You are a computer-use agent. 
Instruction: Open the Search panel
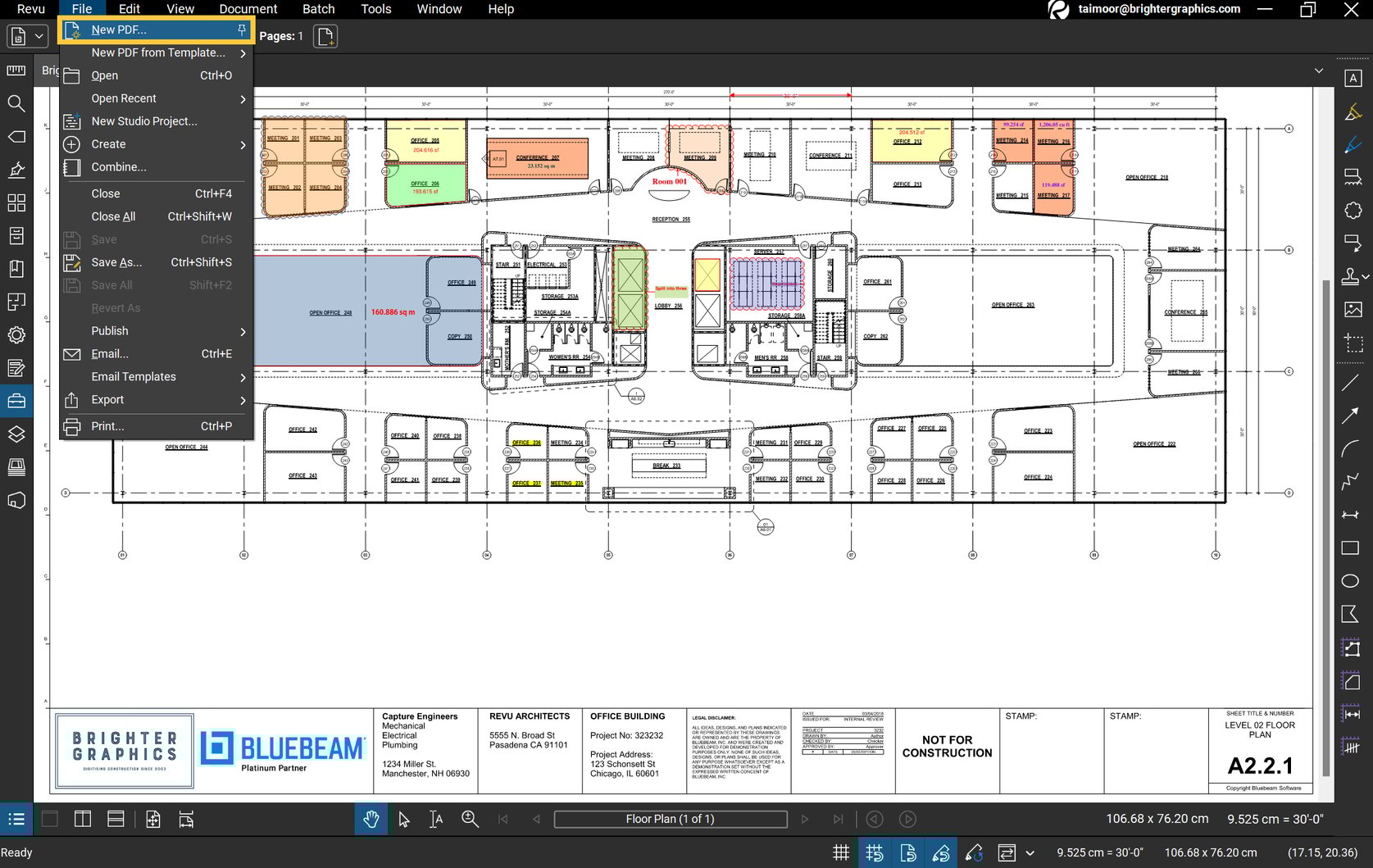16,104
